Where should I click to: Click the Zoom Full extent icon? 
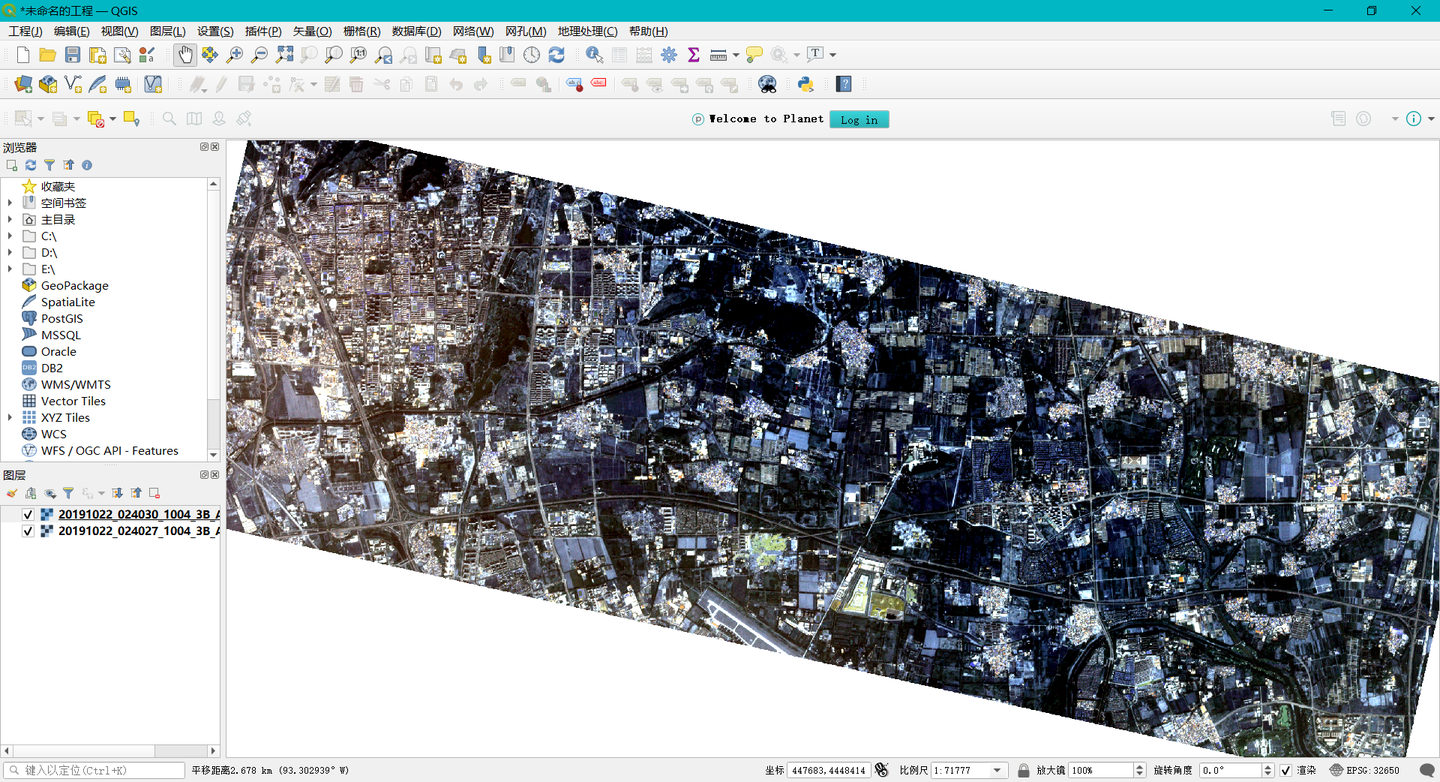[x=285, y=55]
